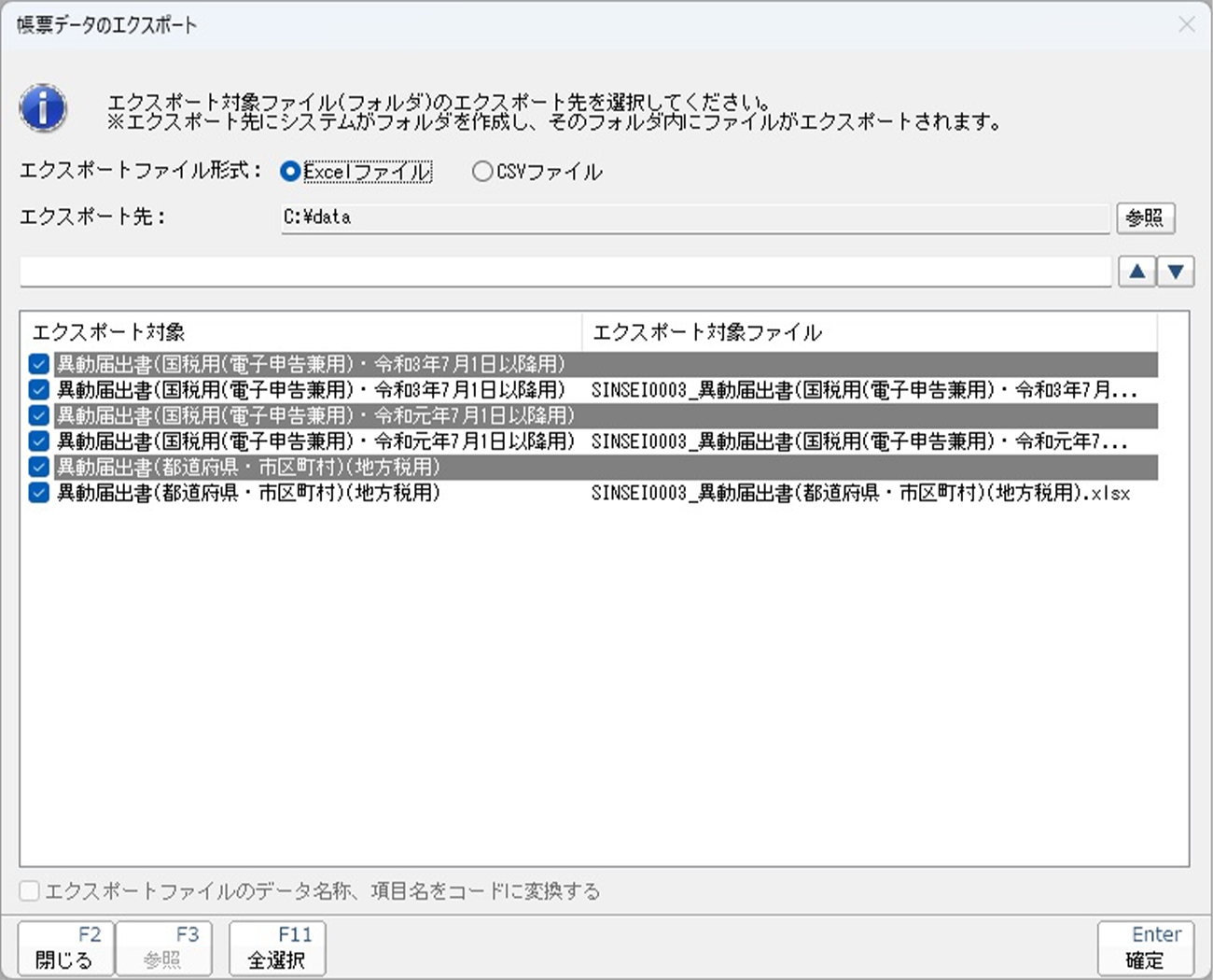Click the blue information icon
This screenshot has width=1213, height=980.
coord(43,108)
